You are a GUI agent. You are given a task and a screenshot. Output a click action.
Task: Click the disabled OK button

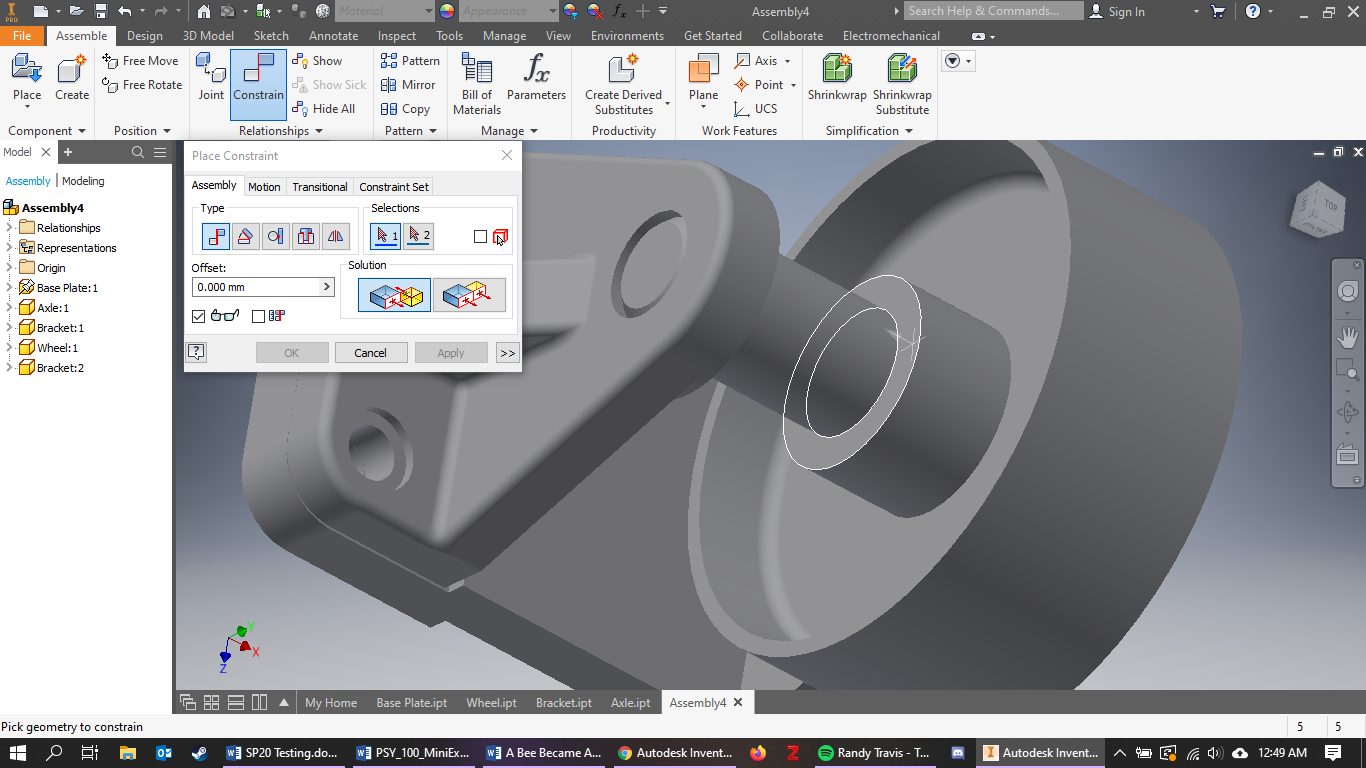pyautogui.click(x=291, y=353)
